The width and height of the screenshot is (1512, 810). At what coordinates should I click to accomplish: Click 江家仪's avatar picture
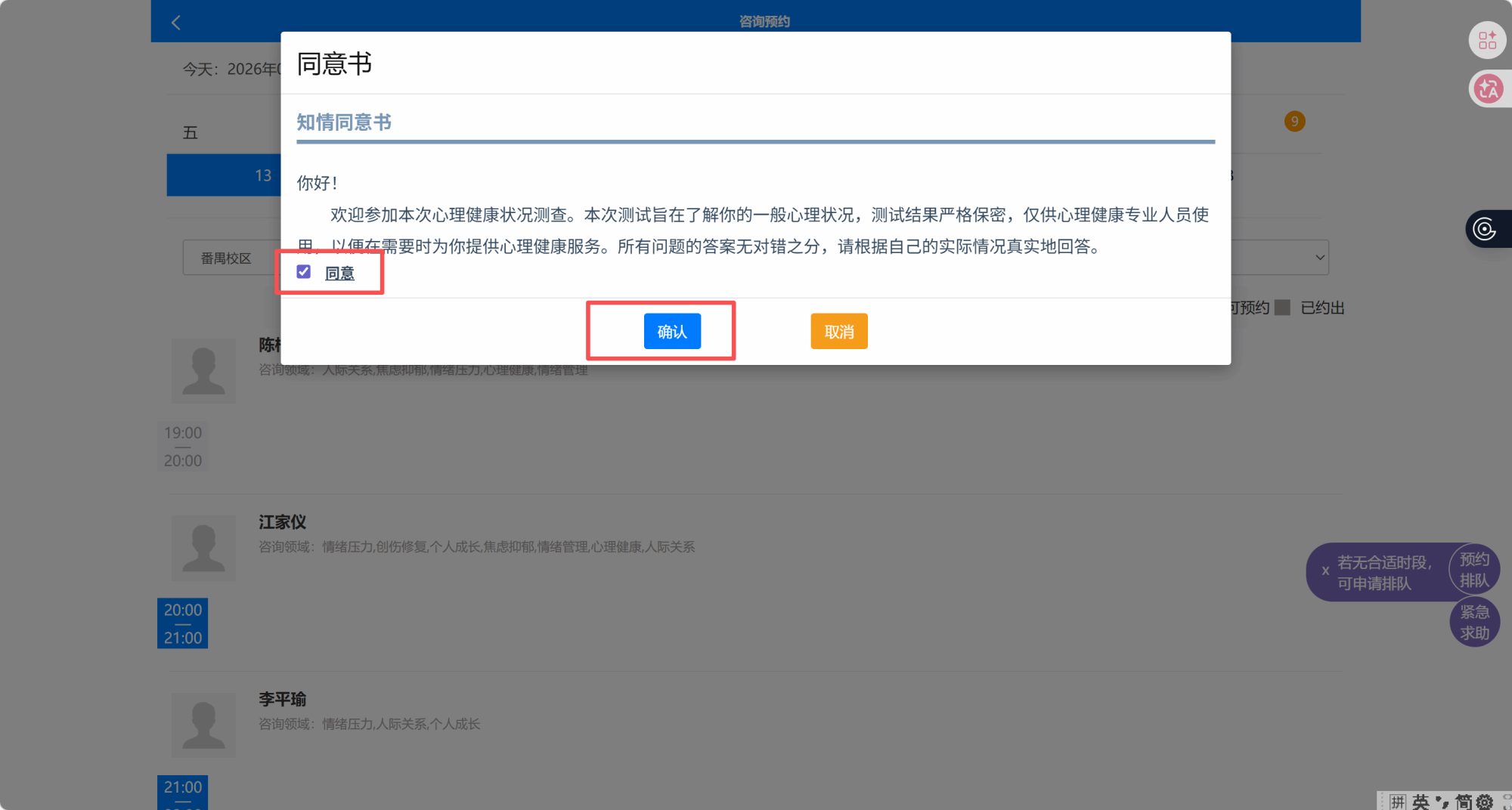(x=203, y=548)
